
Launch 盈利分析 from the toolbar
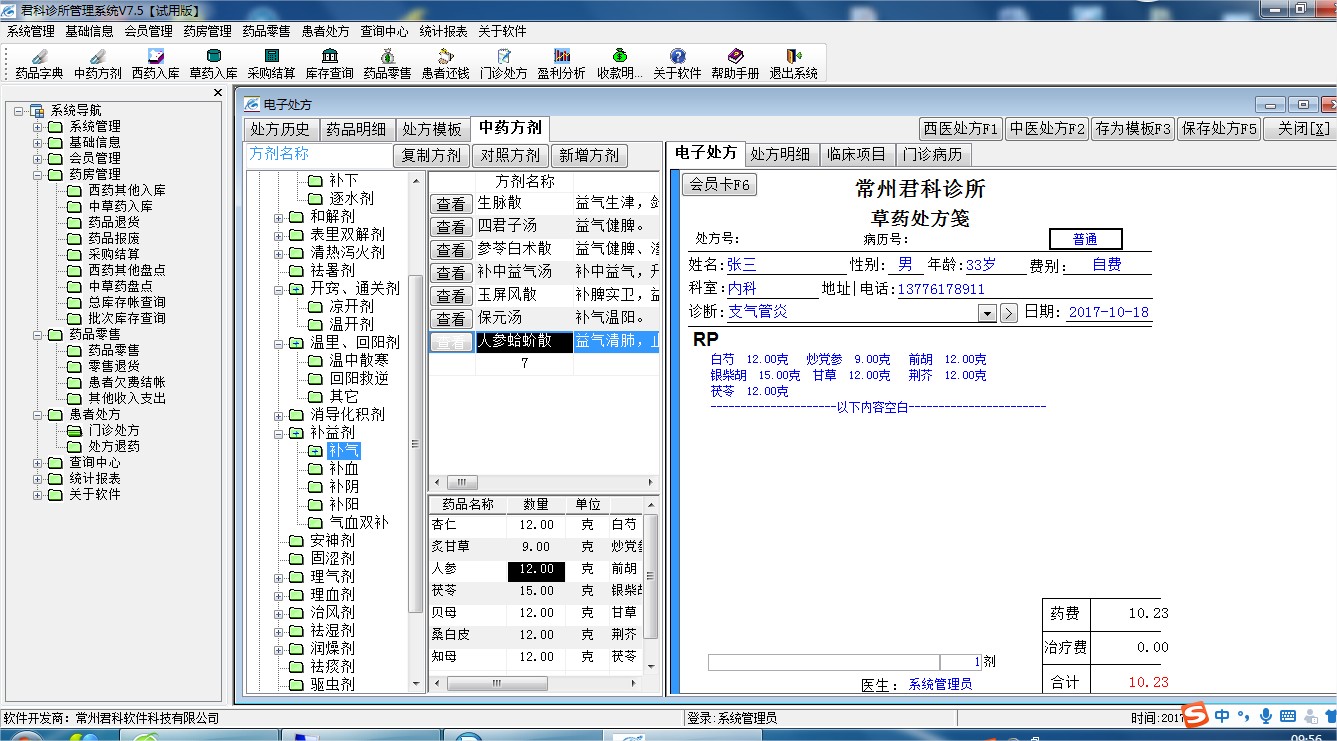561,63
